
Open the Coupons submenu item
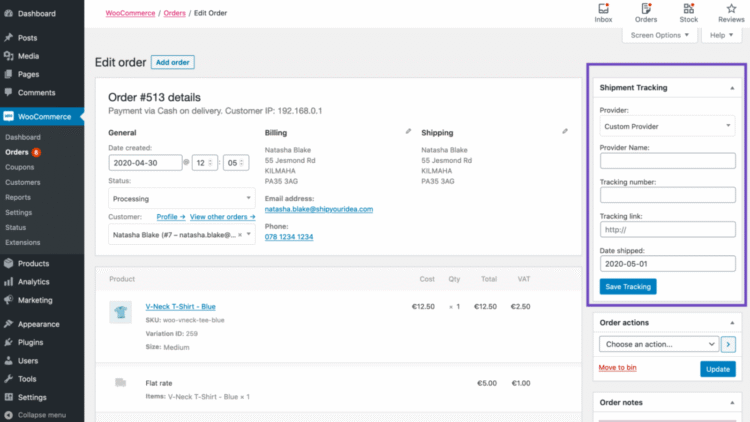20,167
